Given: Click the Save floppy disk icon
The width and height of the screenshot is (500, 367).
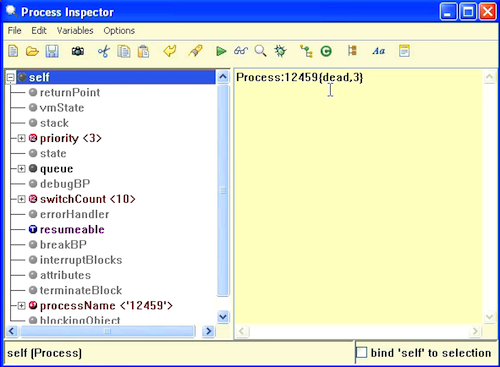Looking at the screenshot, I should click(52, 51).
